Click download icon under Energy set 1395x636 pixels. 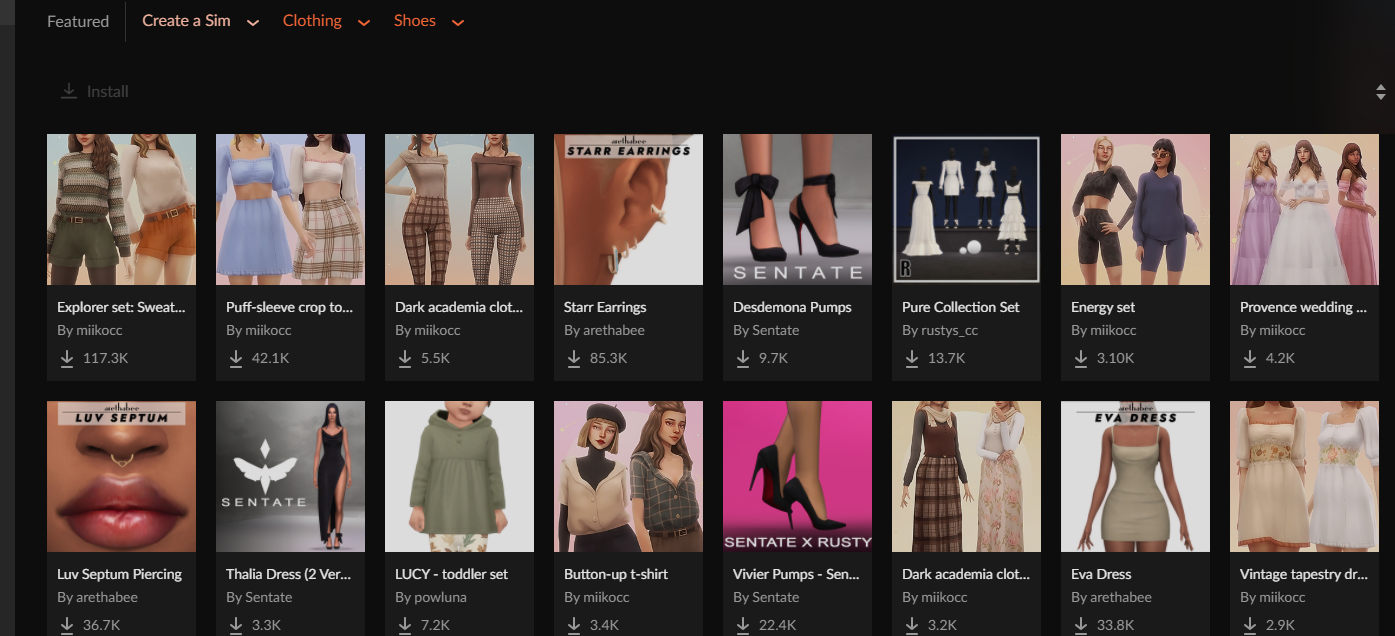(x=1081, y=358)
